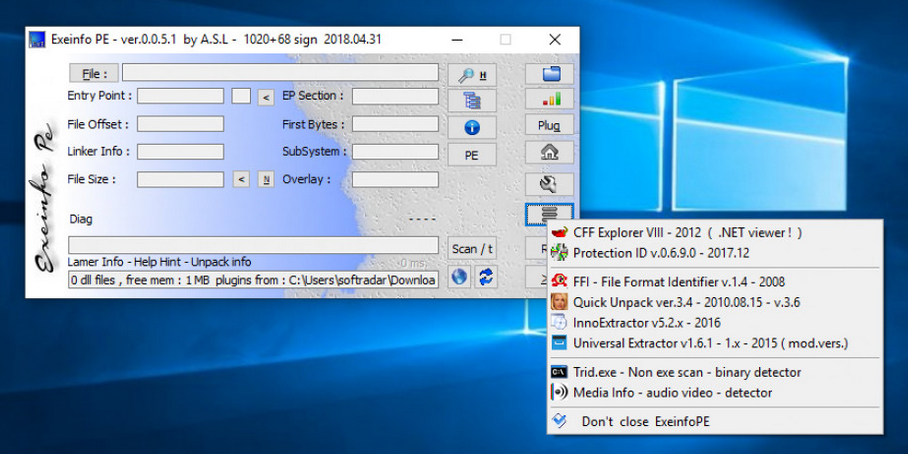This screenshot has width=908, height=454.
Task: Click the Linker Info field
Action: pos(180,152)
